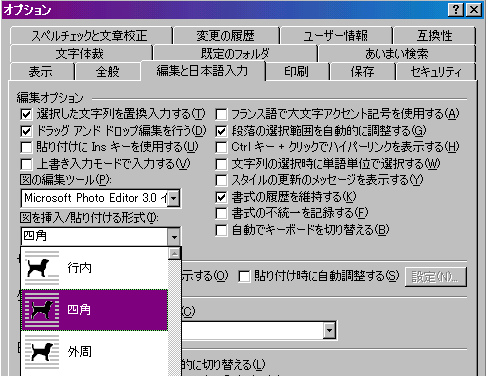Enable 自動でキーボードを切り替える checkbox
The height and width of the screenshot is (376, 486).
coord(221,230)
